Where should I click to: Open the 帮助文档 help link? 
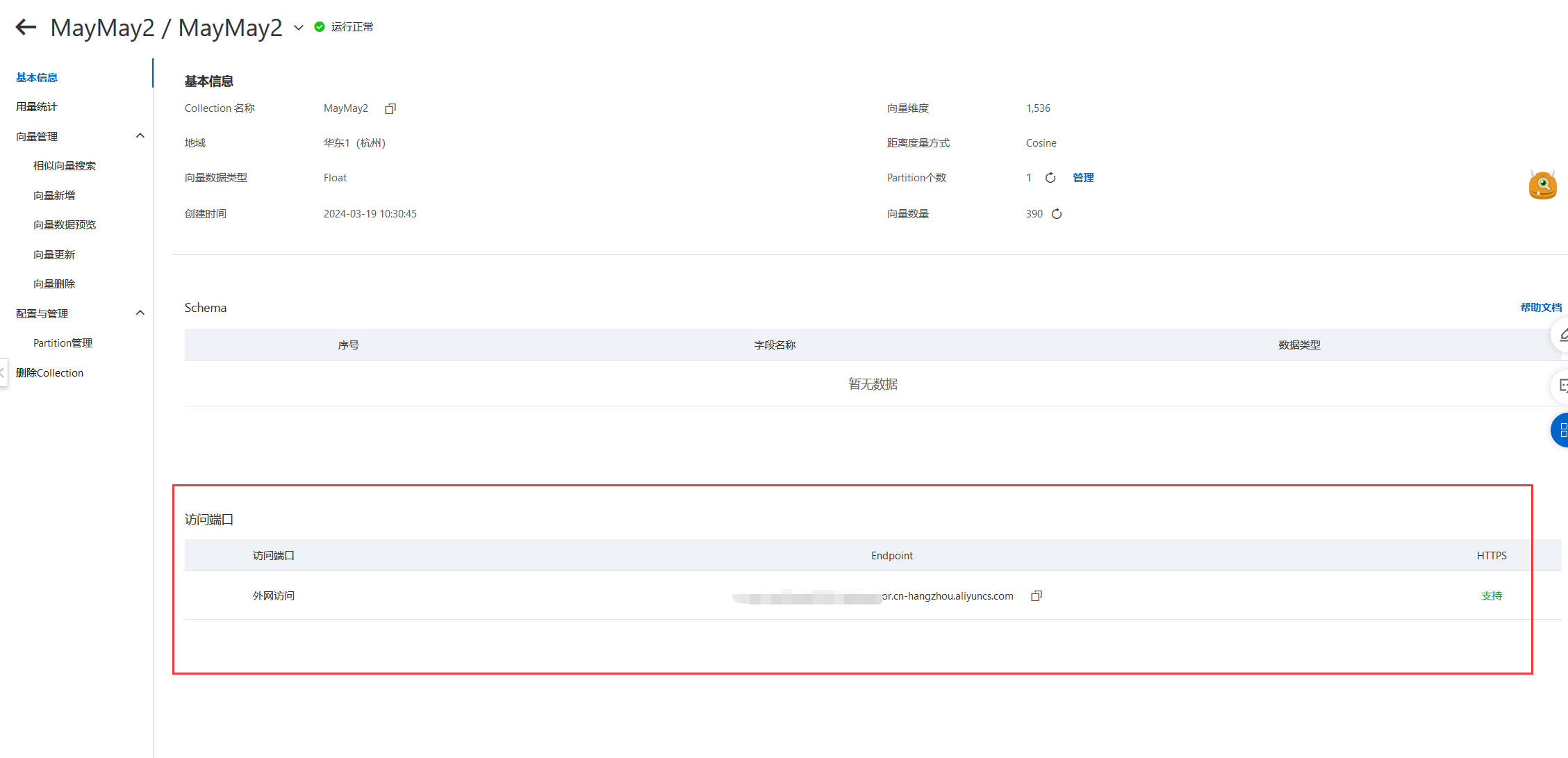[x=1540, y=308]
